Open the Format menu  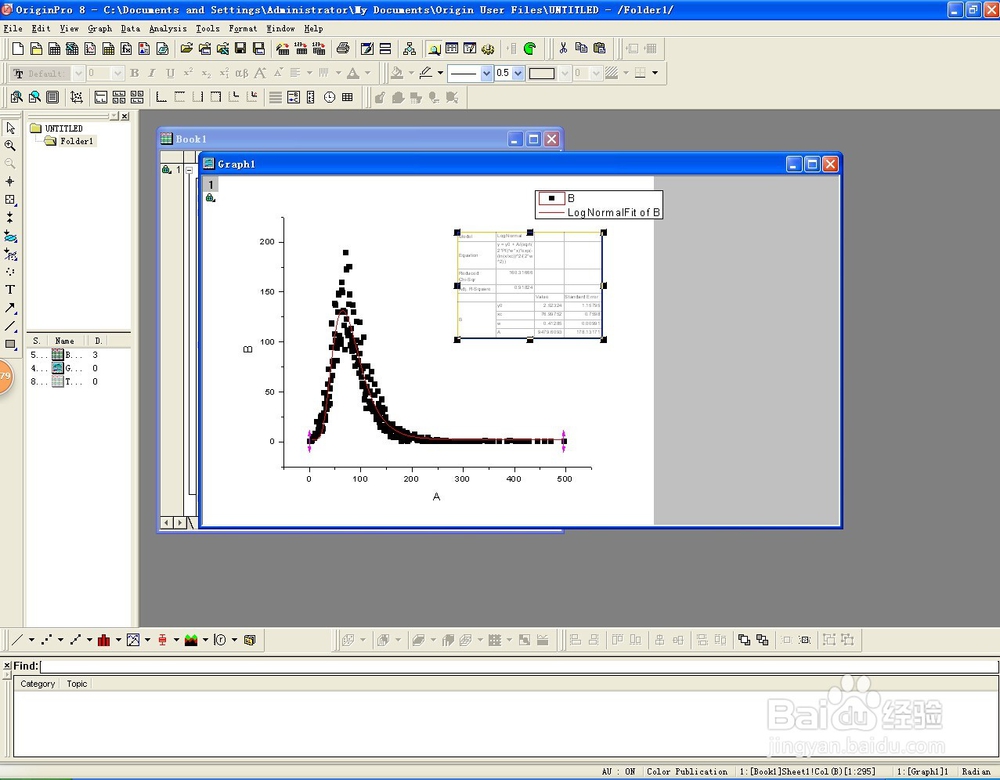coord(242,29)
